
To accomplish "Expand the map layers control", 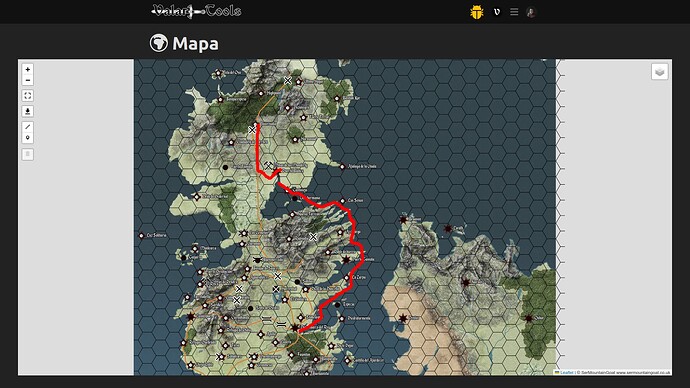I will pos(659,72).
